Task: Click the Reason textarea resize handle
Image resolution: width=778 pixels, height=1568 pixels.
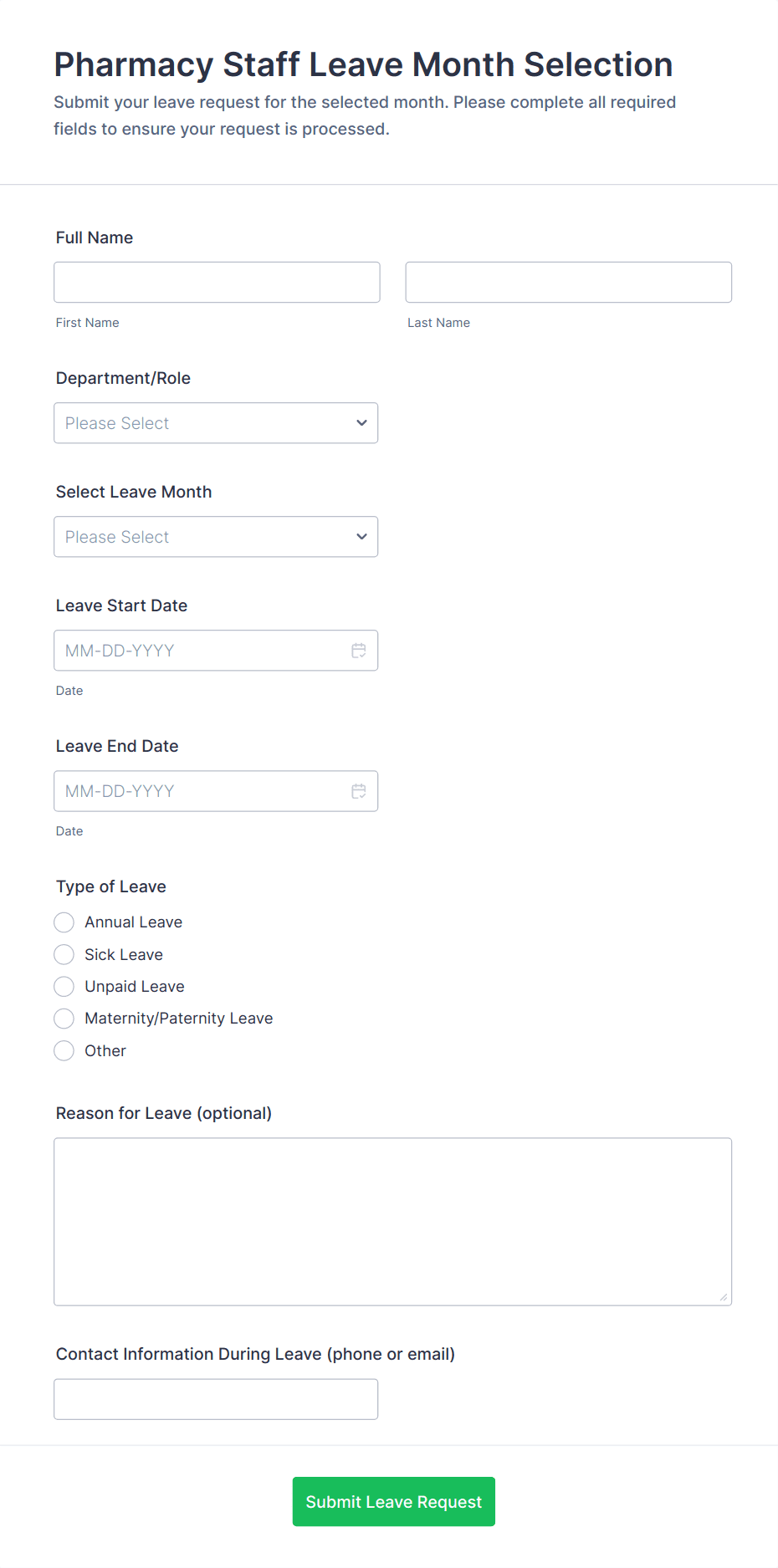Action: coord(724,1297)
